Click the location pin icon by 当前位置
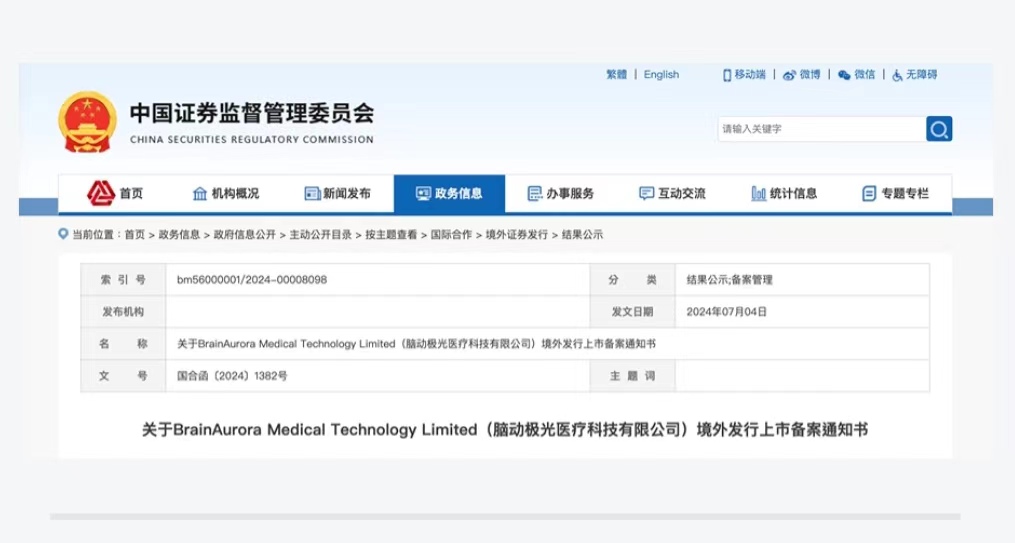1015x543 pixels. (63, 234)
